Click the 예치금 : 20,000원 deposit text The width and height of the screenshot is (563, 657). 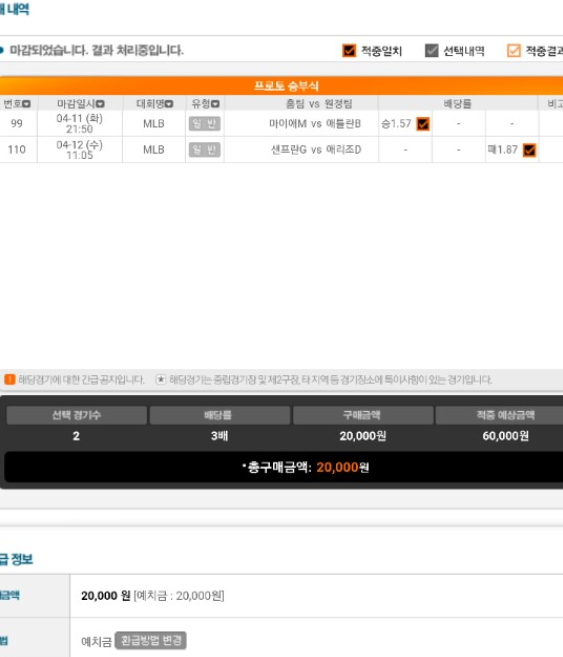point(179,596)
